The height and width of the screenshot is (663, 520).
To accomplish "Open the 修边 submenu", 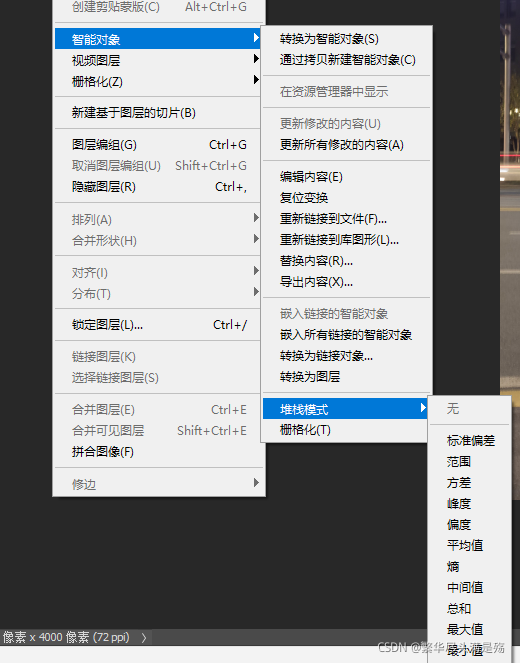I will 158,484.
